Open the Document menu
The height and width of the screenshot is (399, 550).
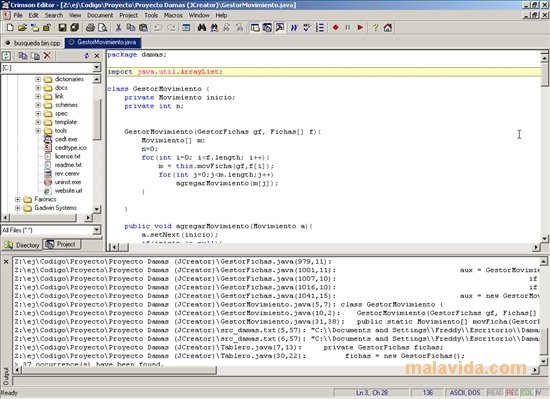click(100, 15)
